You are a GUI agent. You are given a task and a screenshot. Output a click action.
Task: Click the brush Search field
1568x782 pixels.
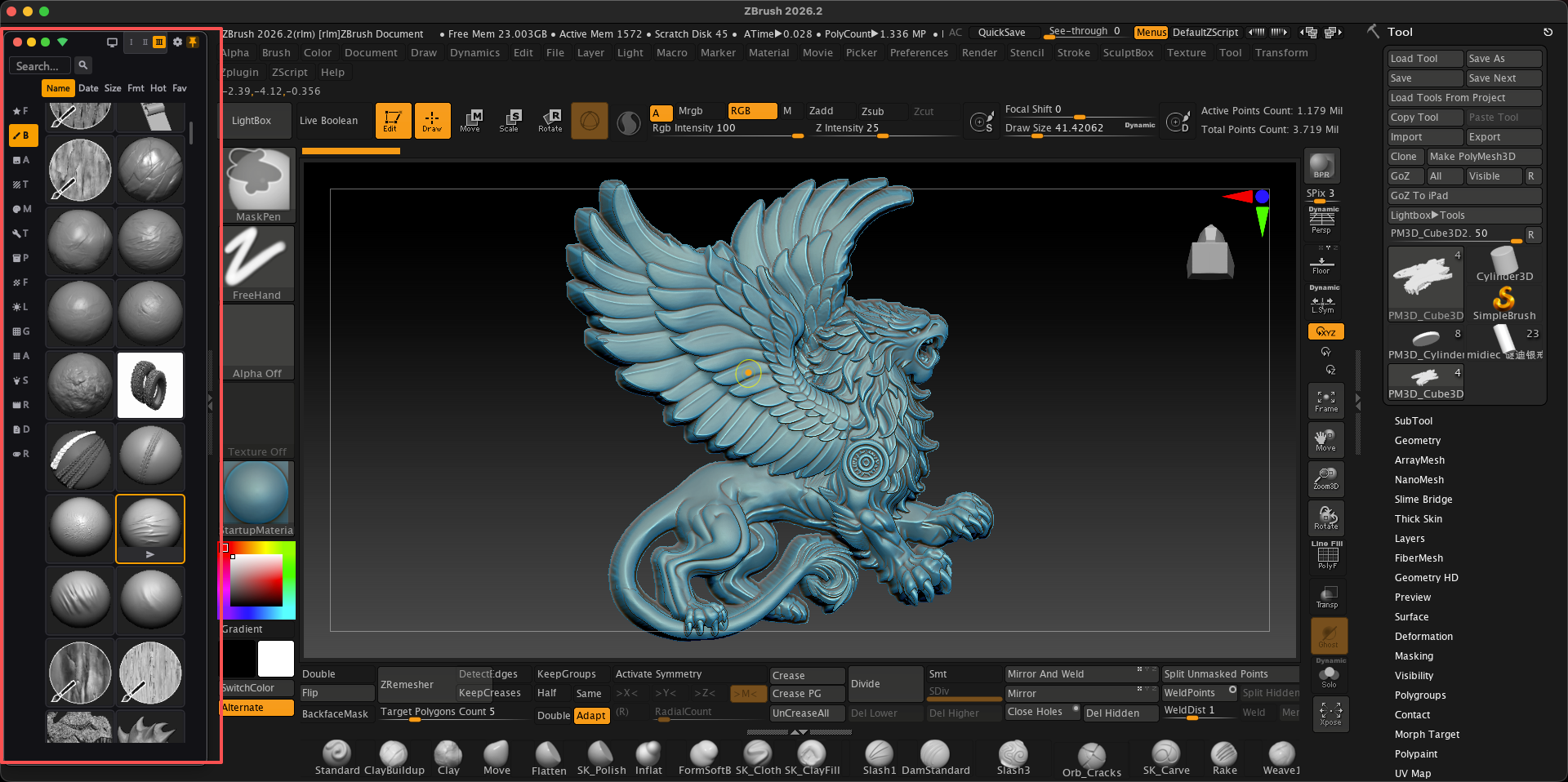[40, 65]
